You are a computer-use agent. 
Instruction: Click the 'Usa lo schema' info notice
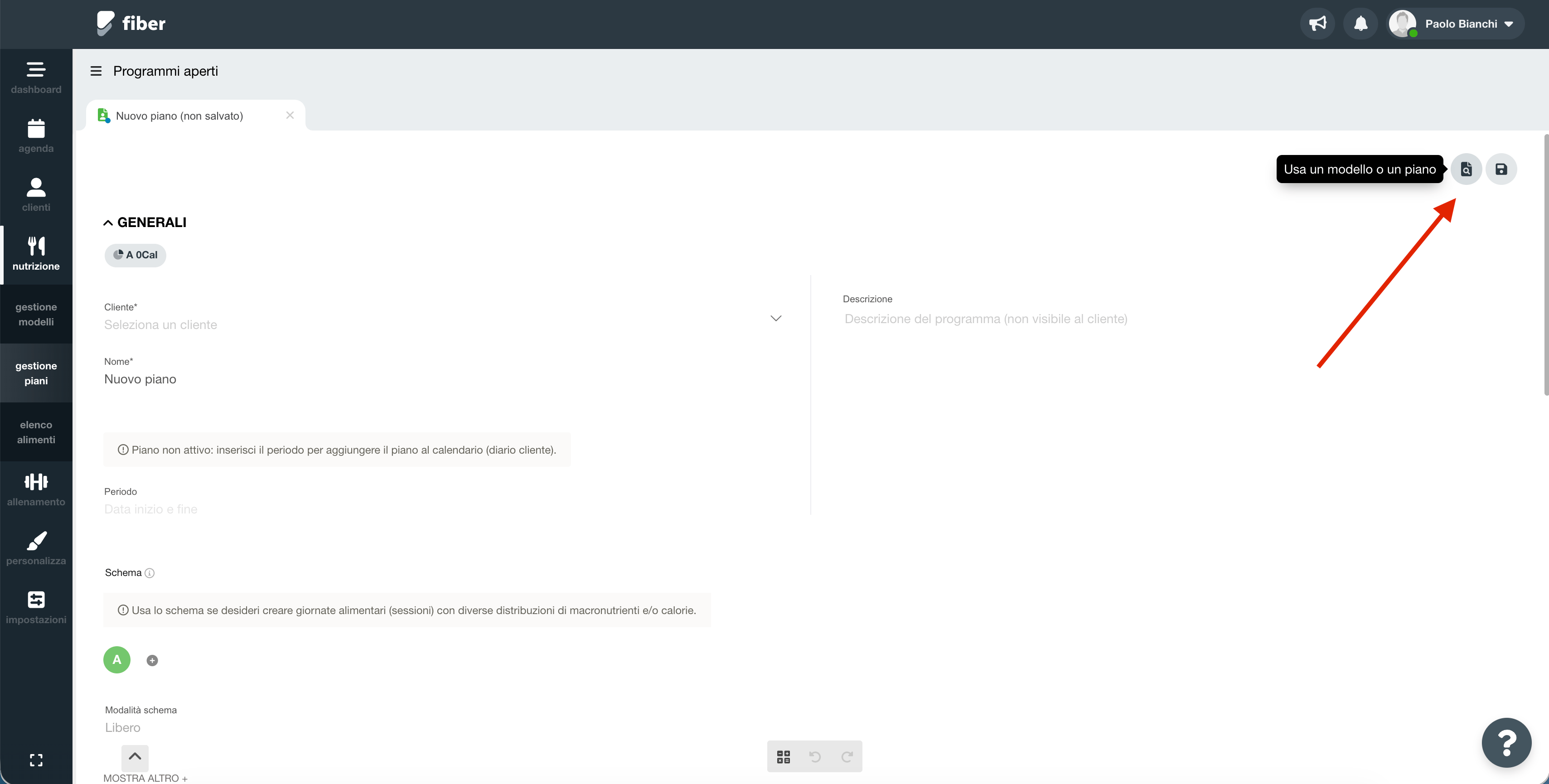coord(407,610)
